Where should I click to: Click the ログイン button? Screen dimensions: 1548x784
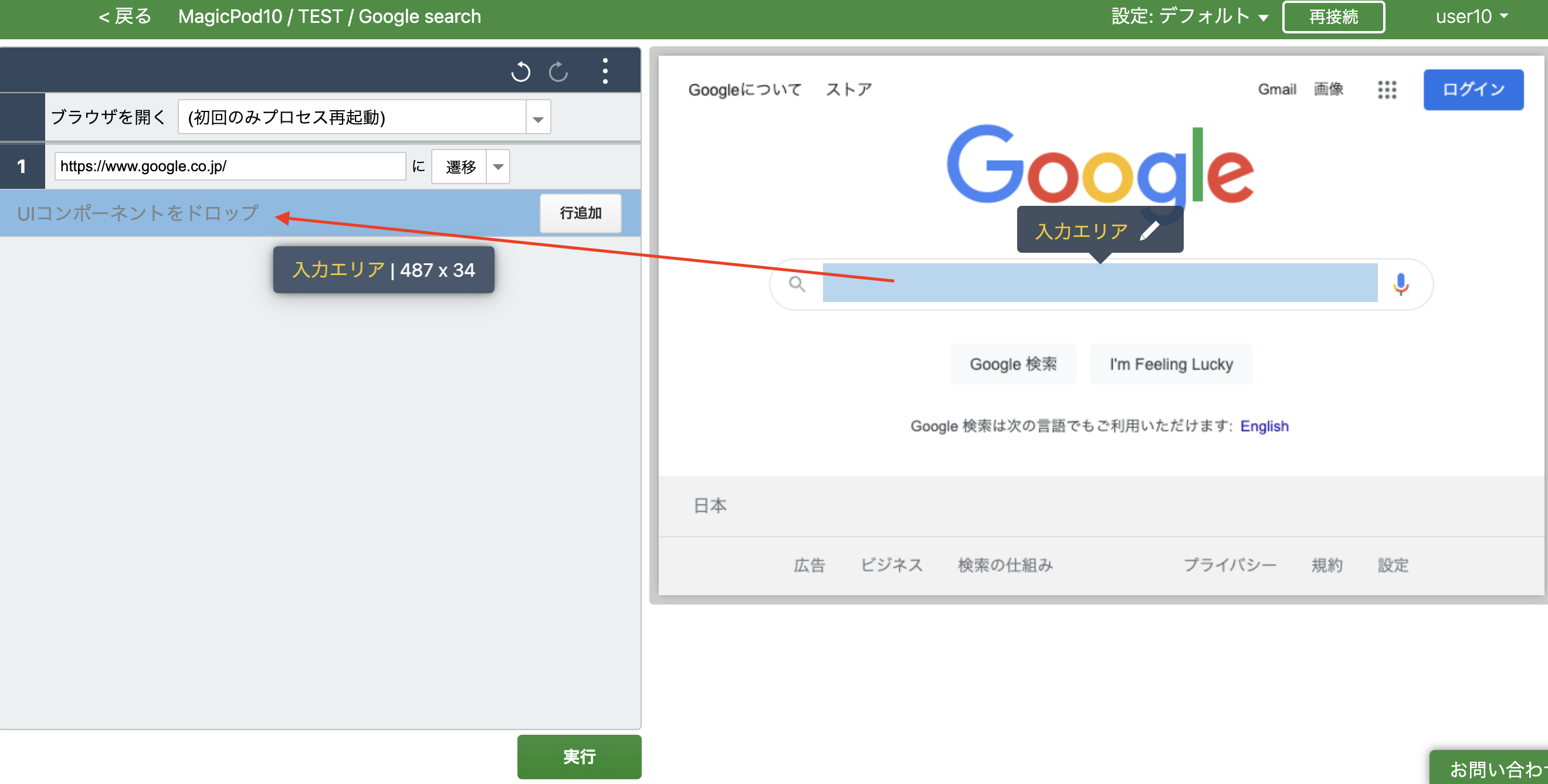coord(1473,90)
